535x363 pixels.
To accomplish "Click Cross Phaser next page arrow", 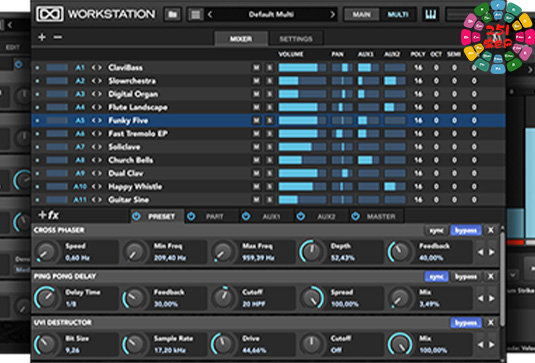I will click(492, 252).
